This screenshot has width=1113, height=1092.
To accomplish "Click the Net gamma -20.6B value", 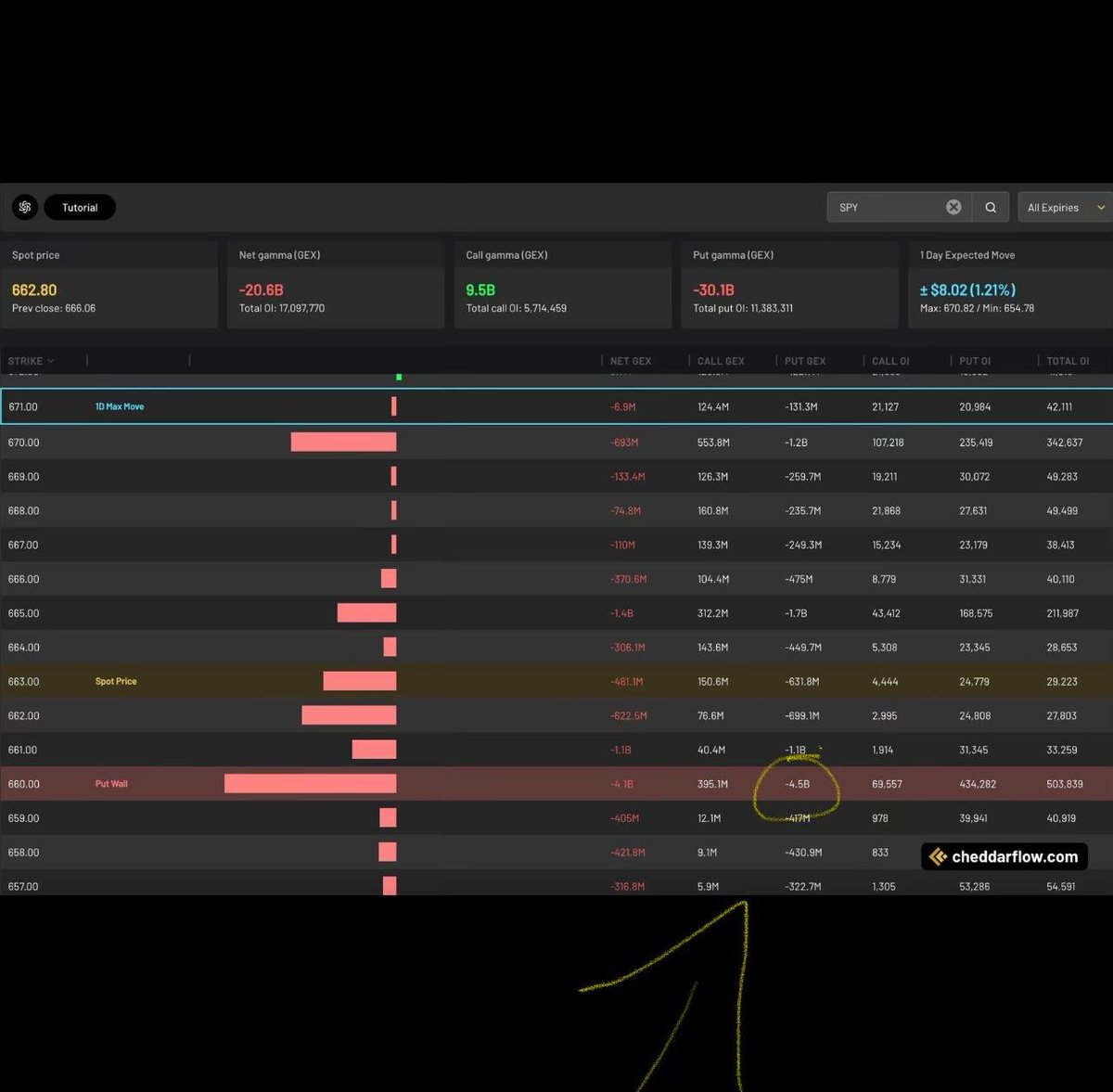I will pos(261,290).
